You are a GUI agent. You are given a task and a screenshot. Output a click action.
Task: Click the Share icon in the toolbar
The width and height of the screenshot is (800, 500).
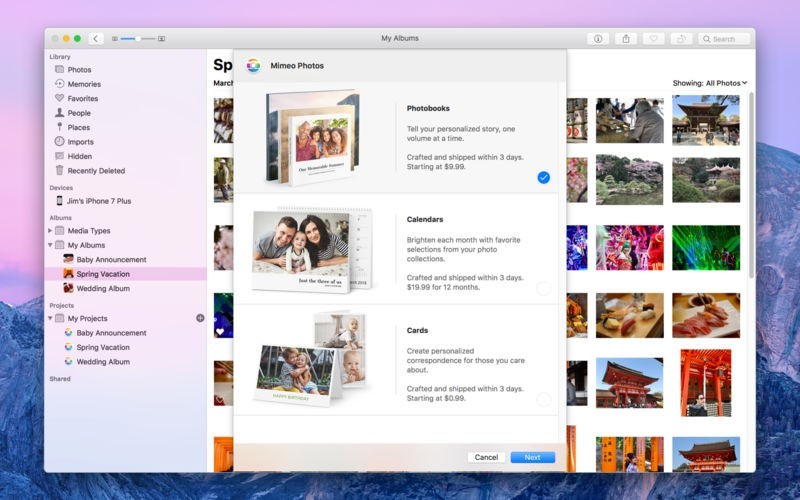626,39
